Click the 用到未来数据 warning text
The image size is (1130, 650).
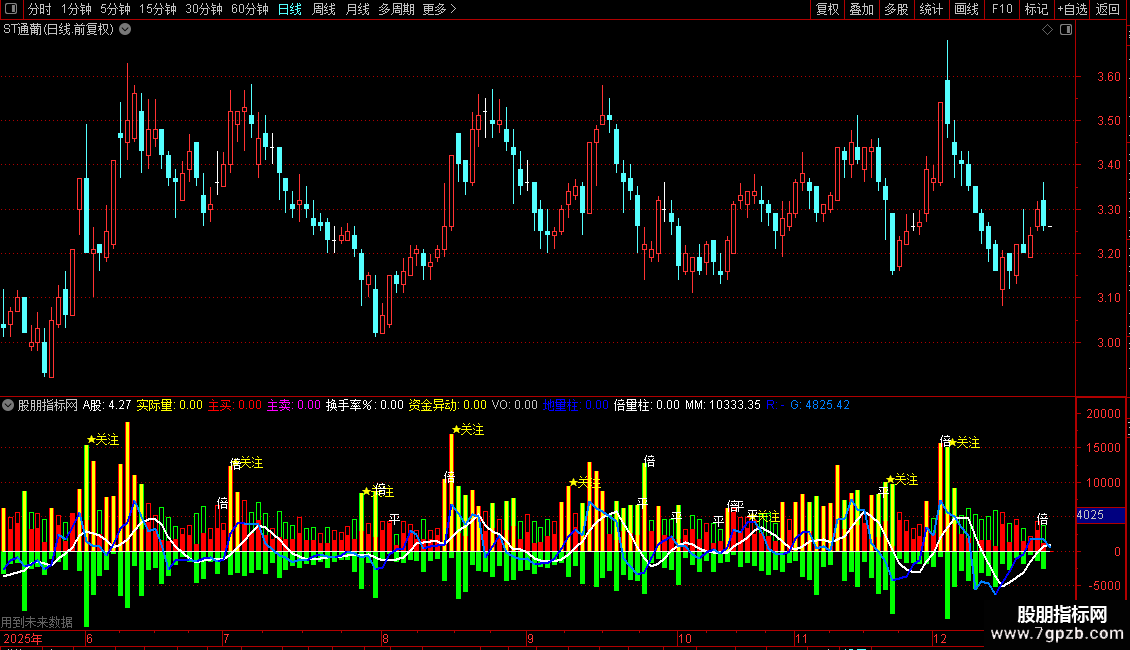click(x=37, y=622)
